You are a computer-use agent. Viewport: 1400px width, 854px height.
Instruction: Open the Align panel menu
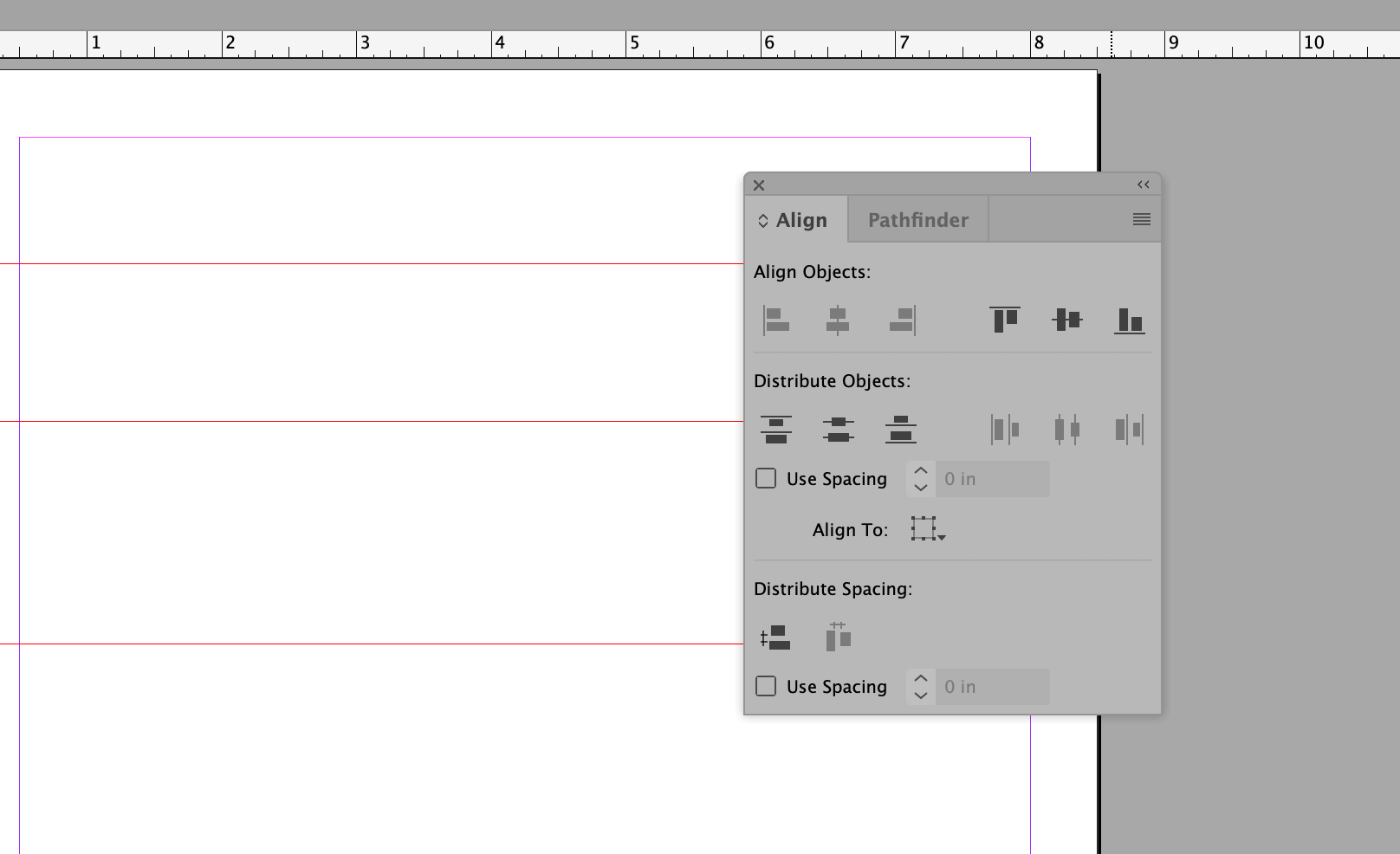click(1142, 219)
